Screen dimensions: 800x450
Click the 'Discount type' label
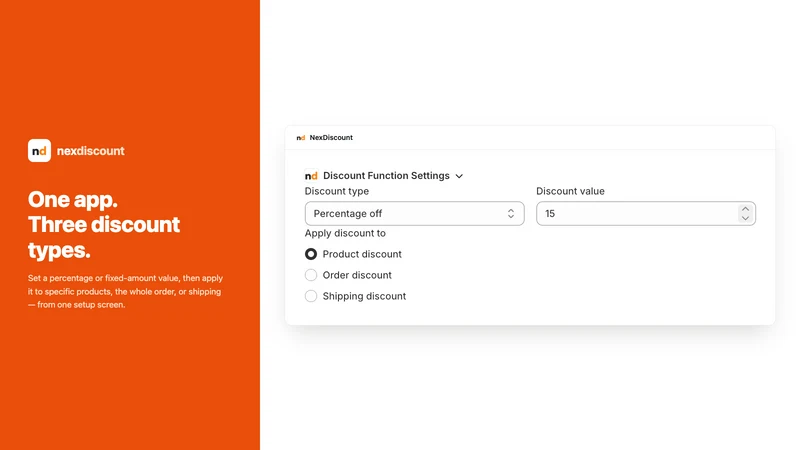tap(337, 191)
